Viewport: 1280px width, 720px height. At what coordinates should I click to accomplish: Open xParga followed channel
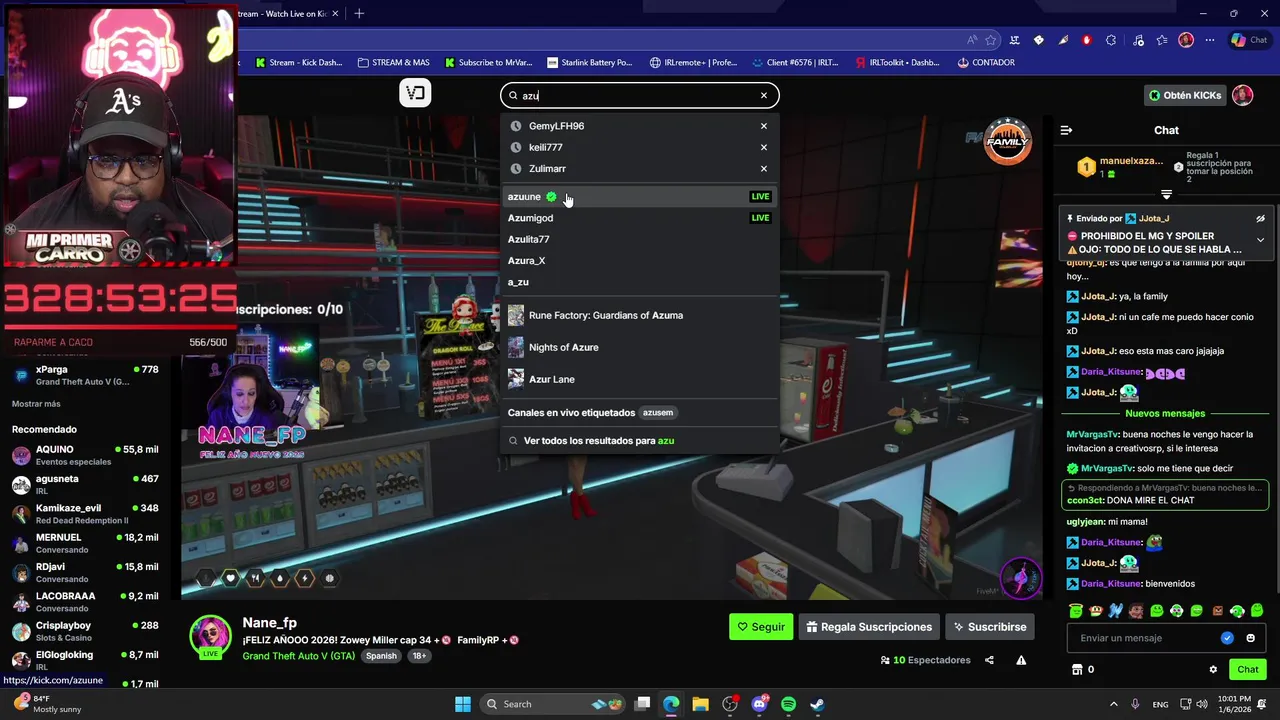pos(85,375)
